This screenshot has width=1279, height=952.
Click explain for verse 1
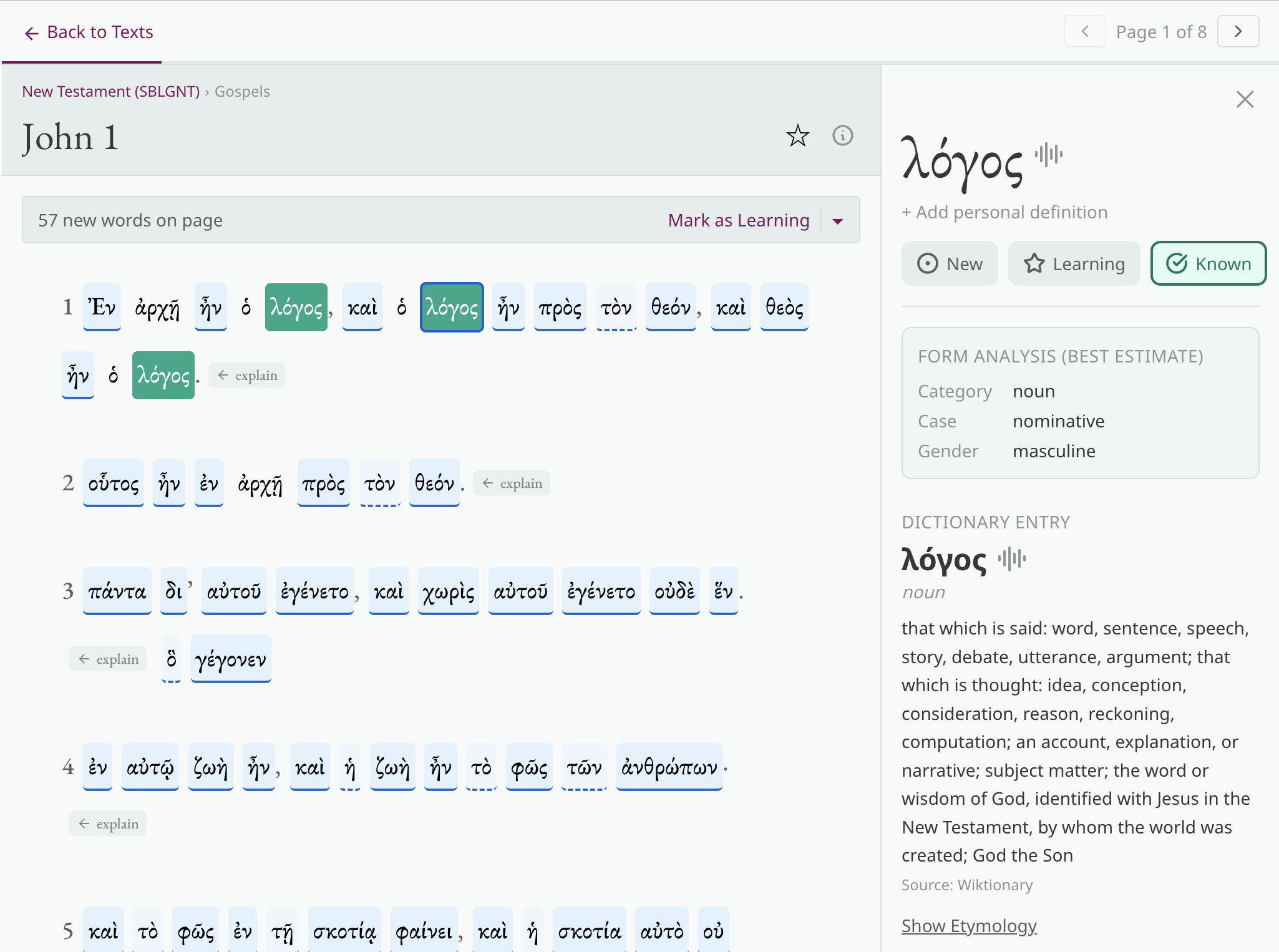click(247, 375)
